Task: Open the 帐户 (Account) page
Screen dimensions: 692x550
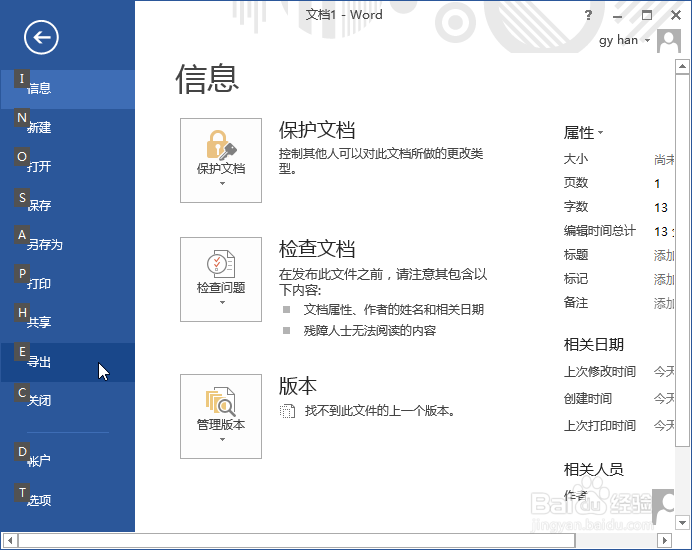Action: [68, 461]
